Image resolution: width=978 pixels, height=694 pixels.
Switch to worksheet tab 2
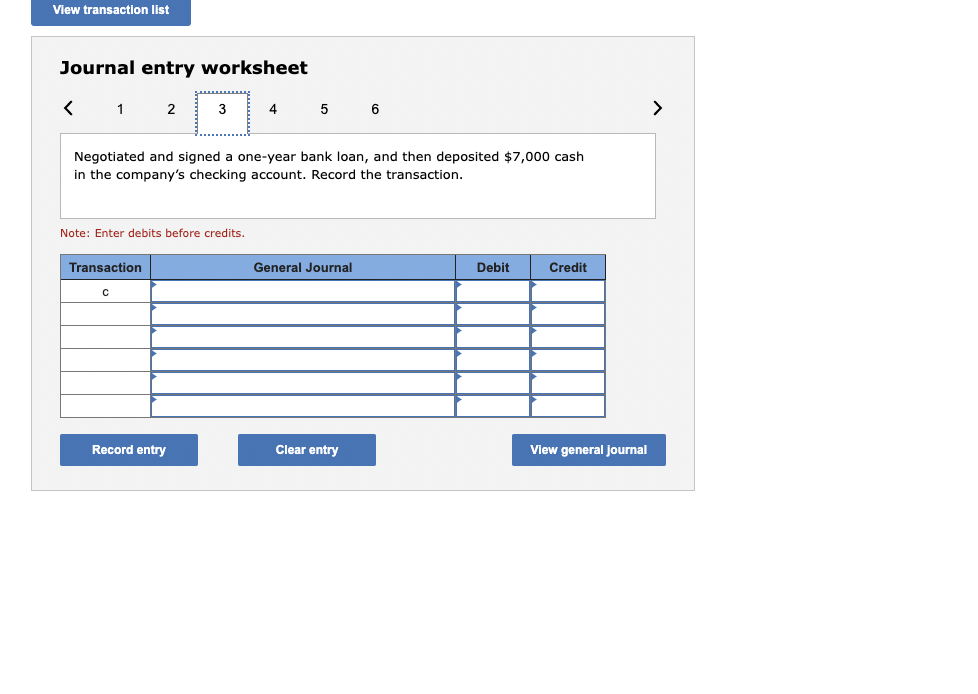pos(172,110)
